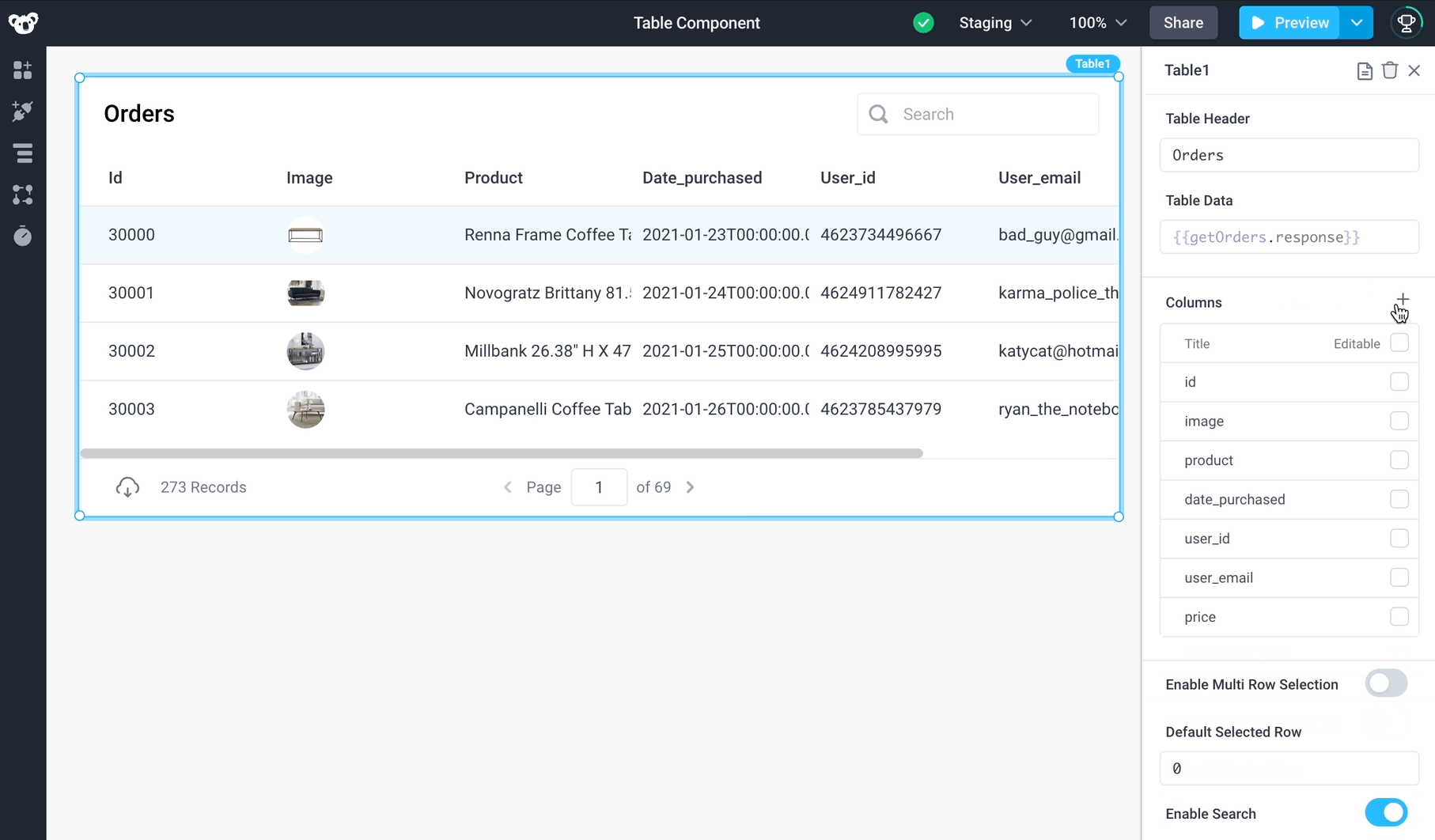
Task: Click inside the Page number input
Action: [x=599, y=486]
